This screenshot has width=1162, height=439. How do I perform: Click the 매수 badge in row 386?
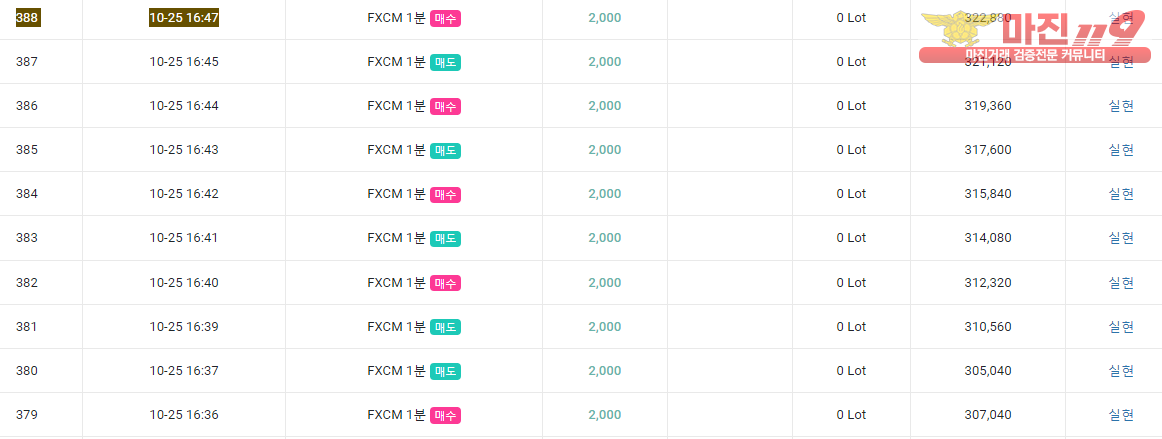445,107
